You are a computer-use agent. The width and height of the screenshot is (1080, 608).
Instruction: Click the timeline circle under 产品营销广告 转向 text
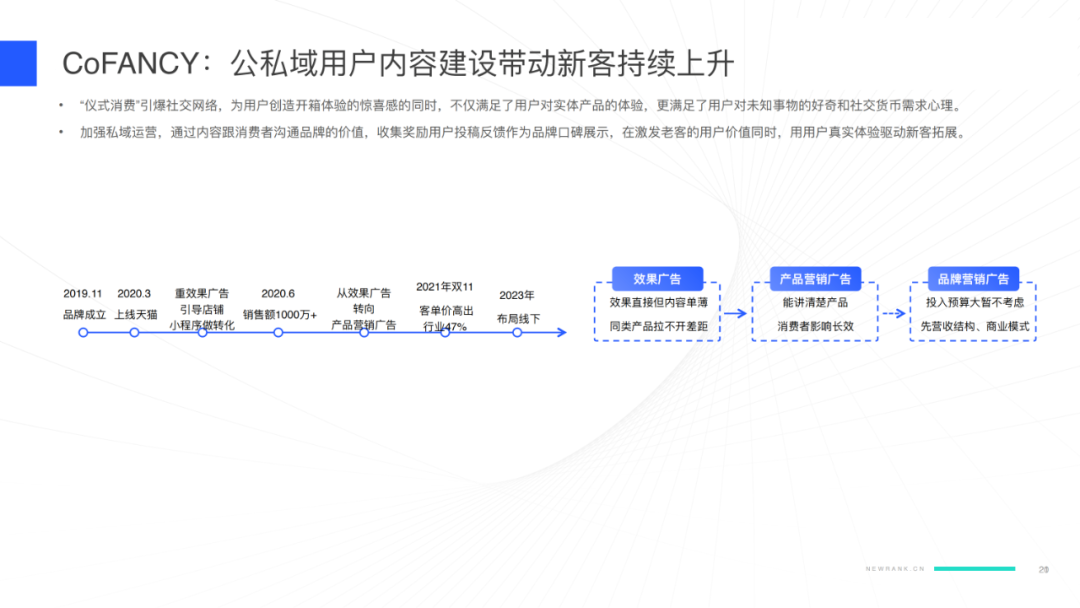(364, 333)
